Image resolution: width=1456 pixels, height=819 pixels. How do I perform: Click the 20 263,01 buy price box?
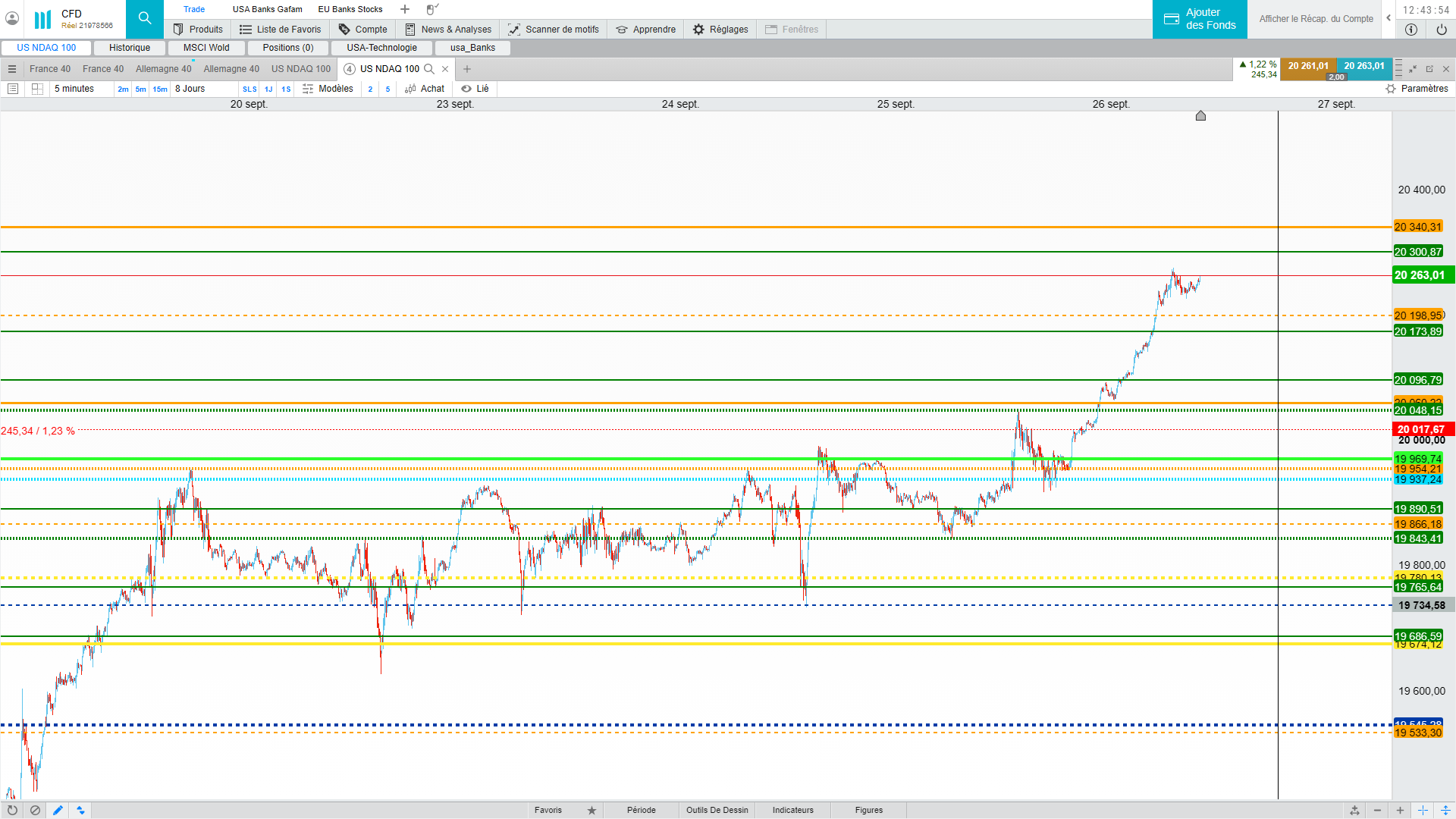(1363, 66)
